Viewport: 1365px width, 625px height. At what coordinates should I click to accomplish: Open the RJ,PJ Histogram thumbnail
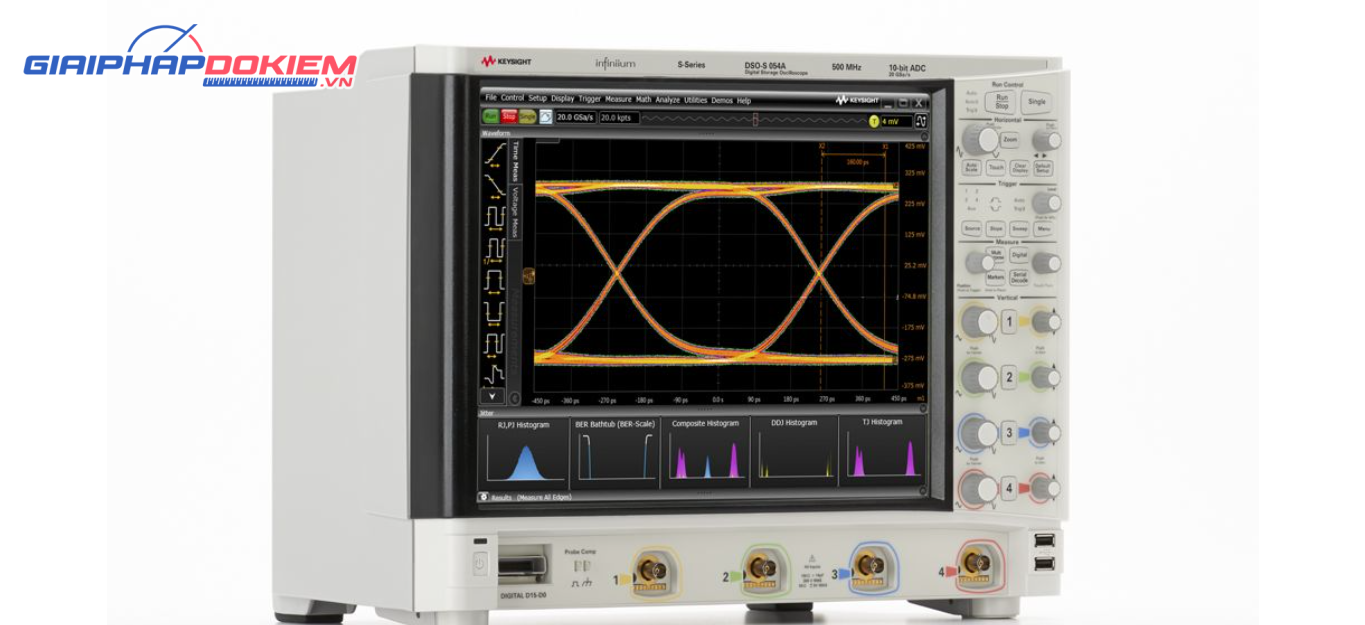(x=524, y=452)
